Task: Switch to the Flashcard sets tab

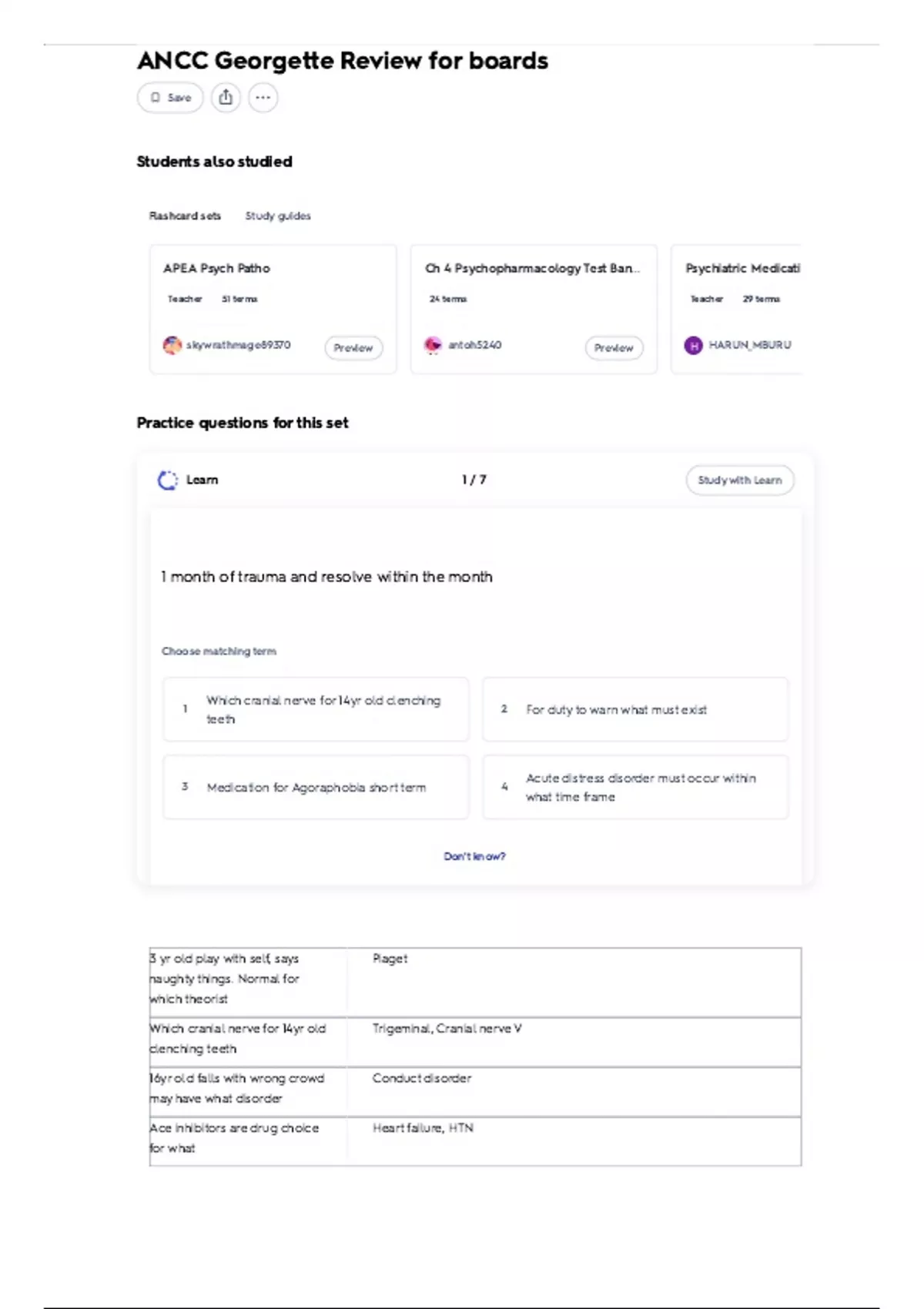Action: click(x=185, y=216)
